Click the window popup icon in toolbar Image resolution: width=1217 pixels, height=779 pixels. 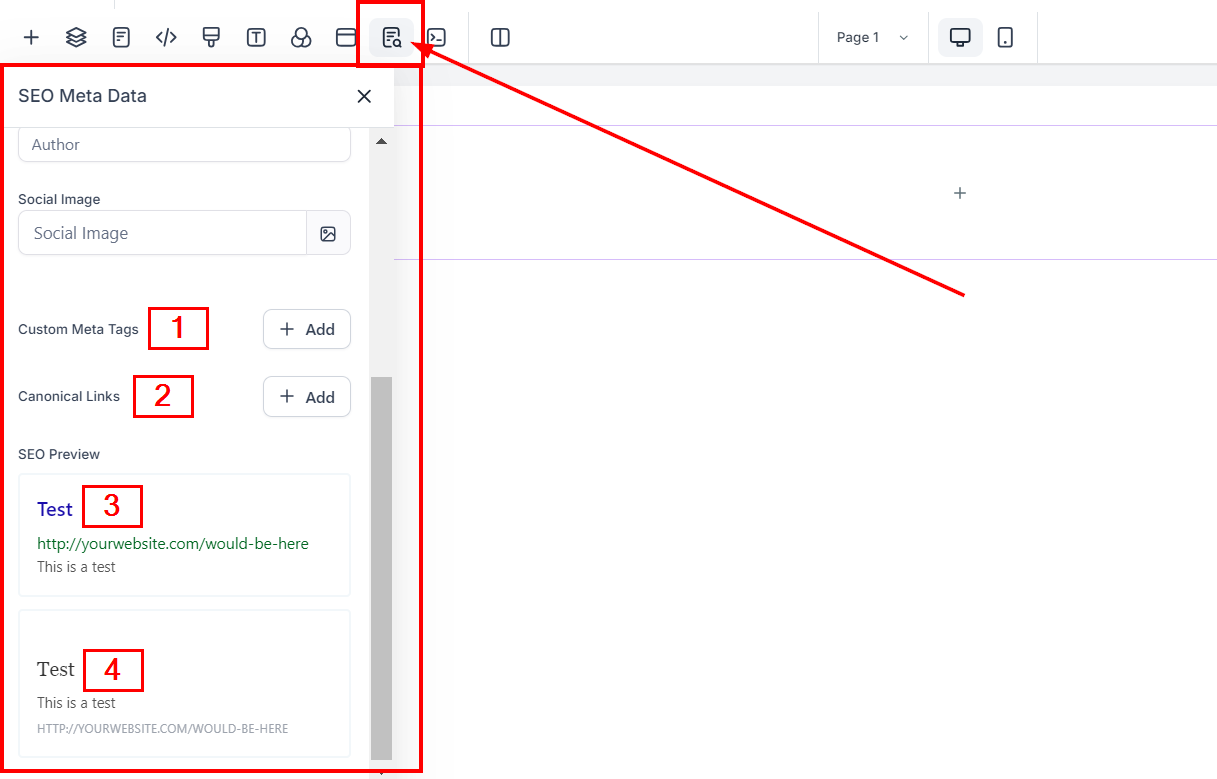346,38
